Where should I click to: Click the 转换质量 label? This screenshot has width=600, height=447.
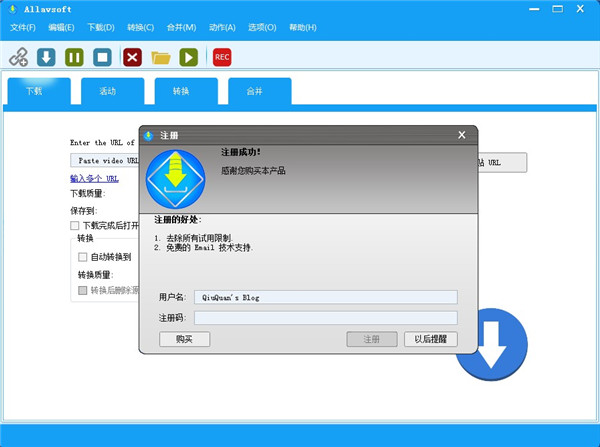pos(96,274)
